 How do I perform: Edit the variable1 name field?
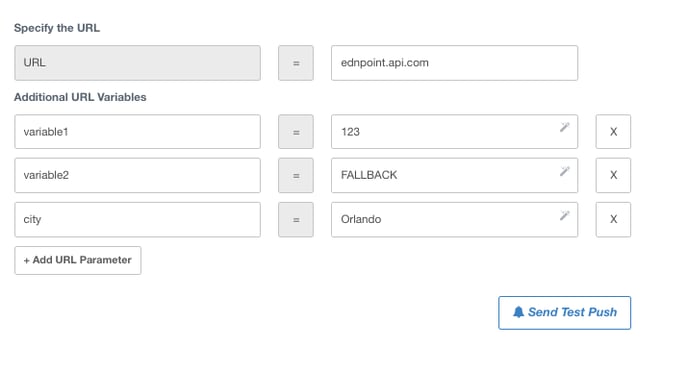(x=137, y=132)
